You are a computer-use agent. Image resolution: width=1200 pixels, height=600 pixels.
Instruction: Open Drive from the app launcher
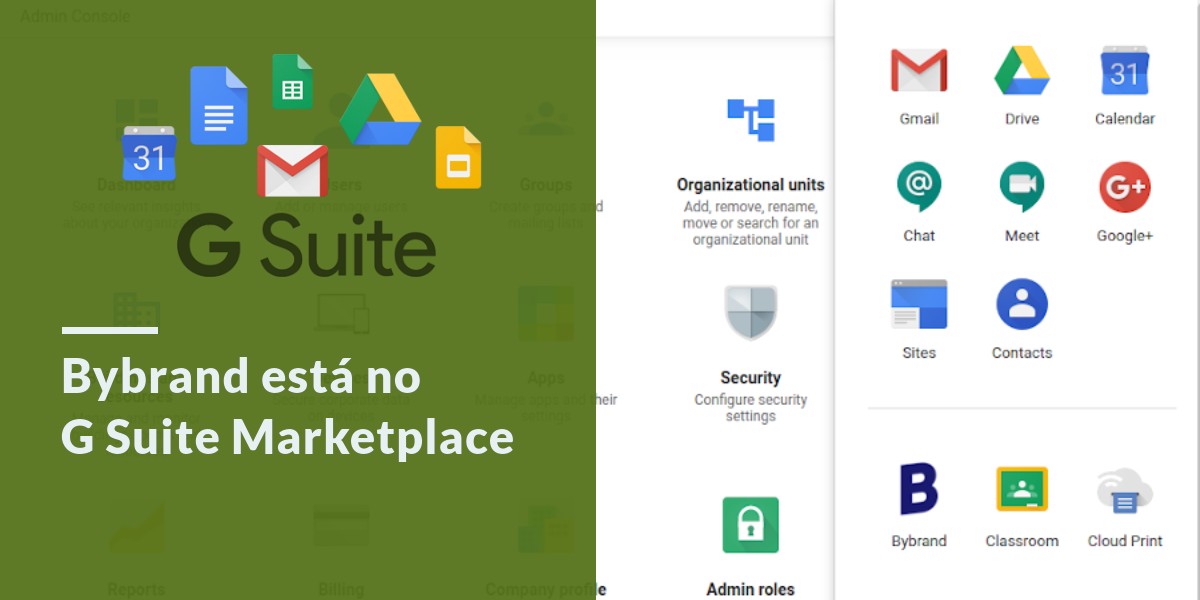[1021, 71]
